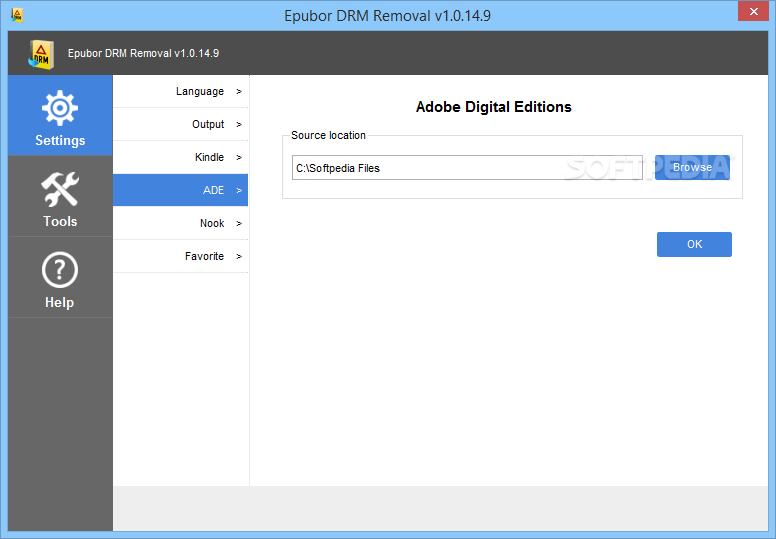
Task: Click the window title bar text
Action: [x=388, y=16]
